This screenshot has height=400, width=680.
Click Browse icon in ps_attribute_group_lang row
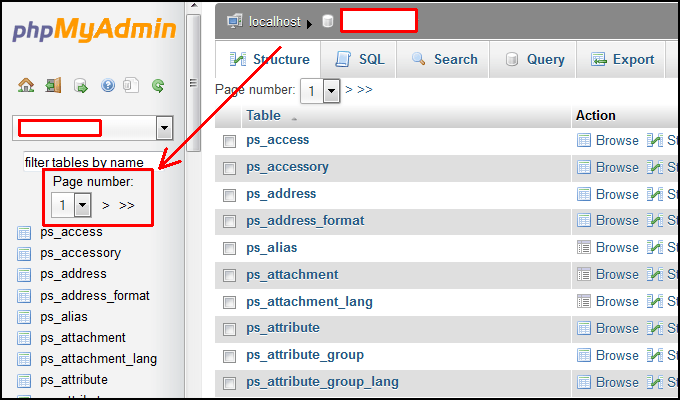coord(584,382)
